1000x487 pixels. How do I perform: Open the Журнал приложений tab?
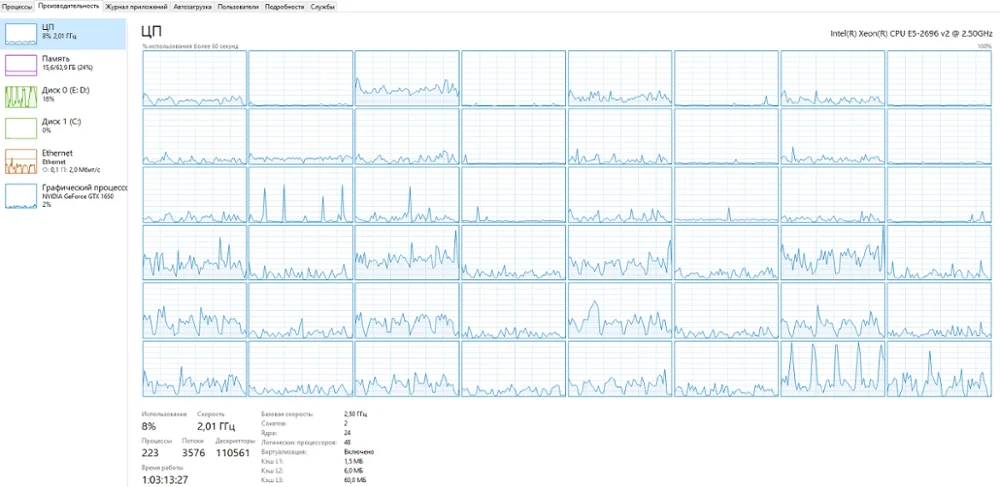click(136, 6)
